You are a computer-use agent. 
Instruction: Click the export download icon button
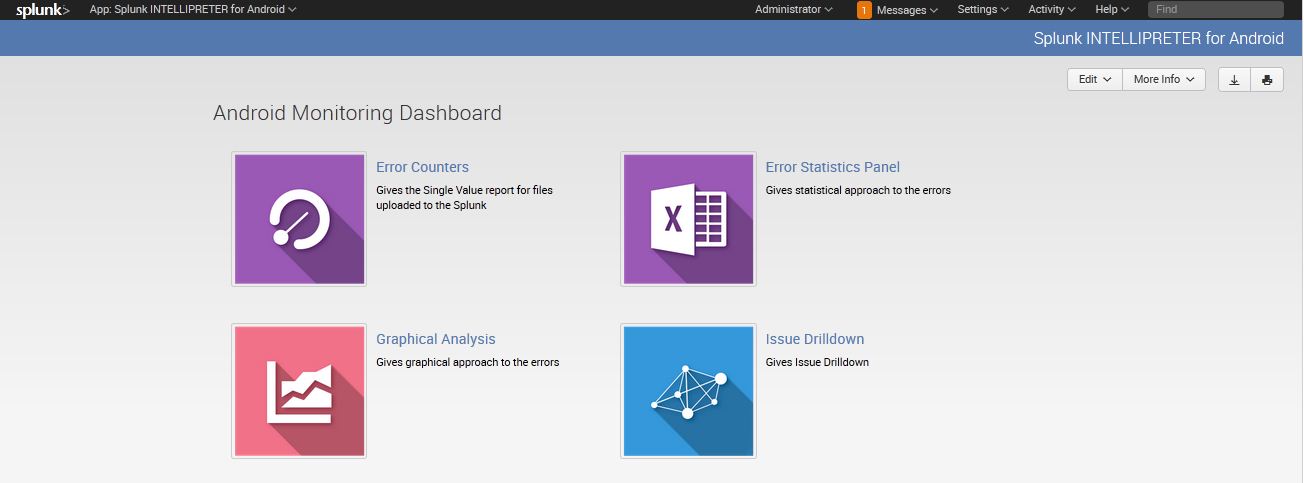pos(1234,80)
